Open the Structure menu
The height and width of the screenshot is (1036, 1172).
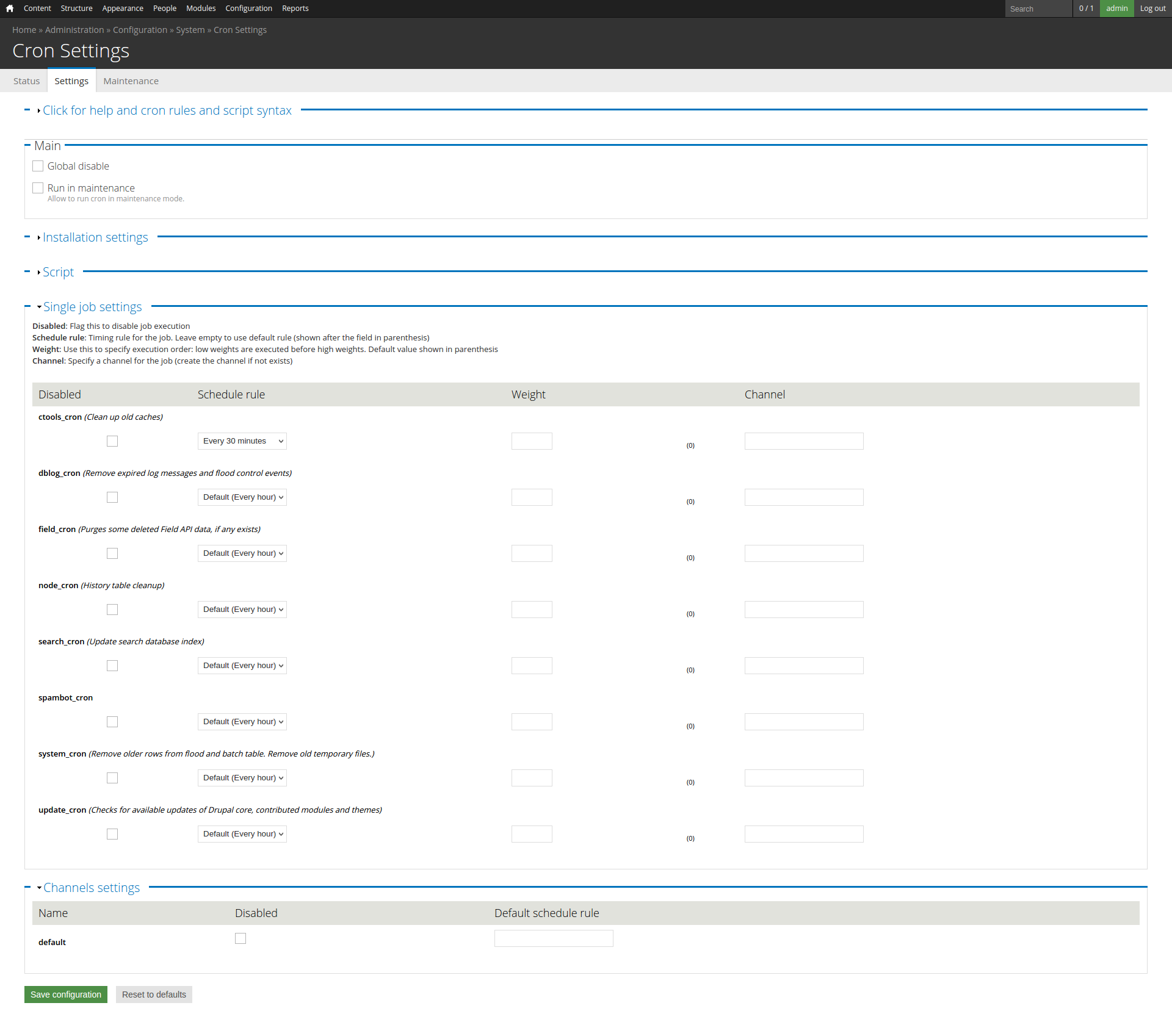pos(76,9)
